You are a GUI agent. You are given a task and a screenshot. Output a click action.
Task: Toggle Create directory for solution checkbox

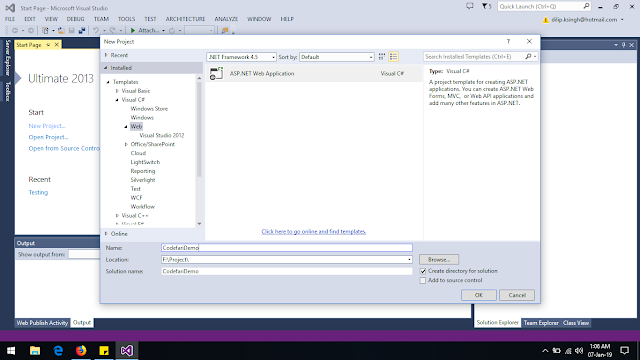(423, 271)
